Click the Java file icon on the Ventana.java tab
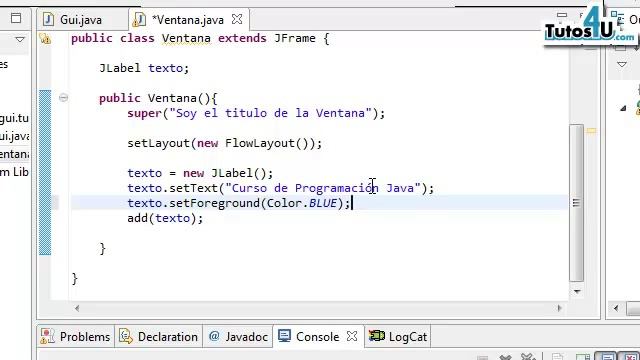 pos(139,20)
